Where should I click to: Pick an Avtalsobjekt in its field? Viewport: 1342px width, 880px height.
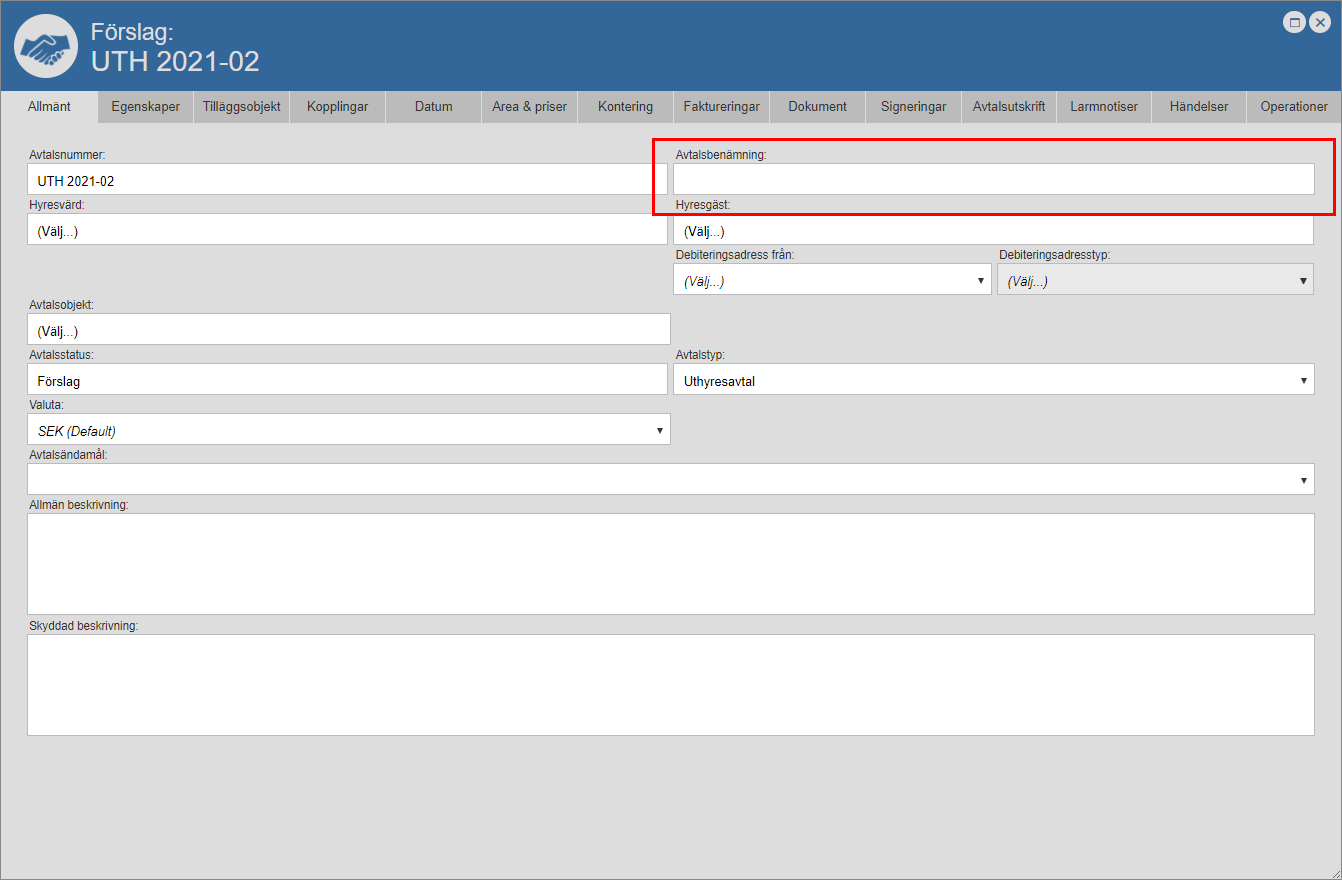[348, 330]
